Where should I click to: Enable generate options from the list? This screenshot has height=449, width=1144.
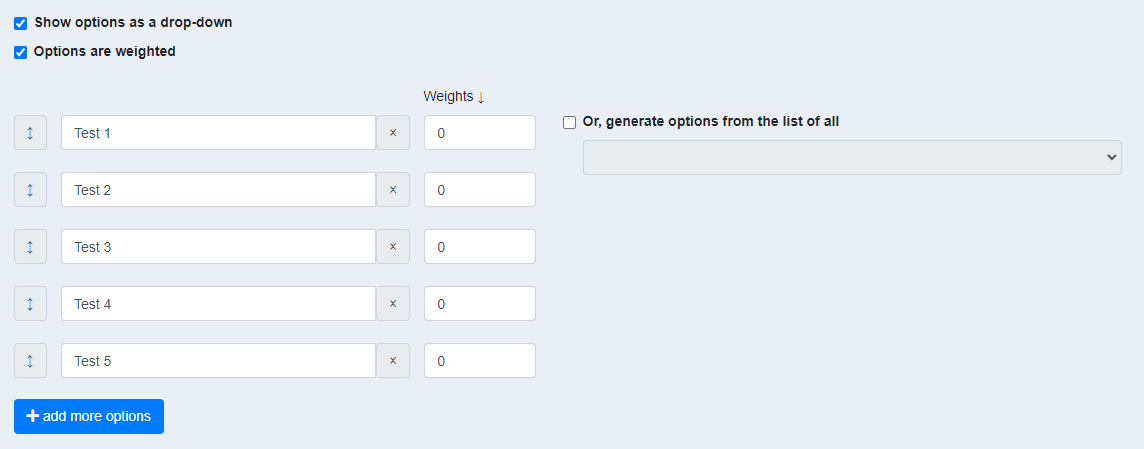tap(570, 123)
